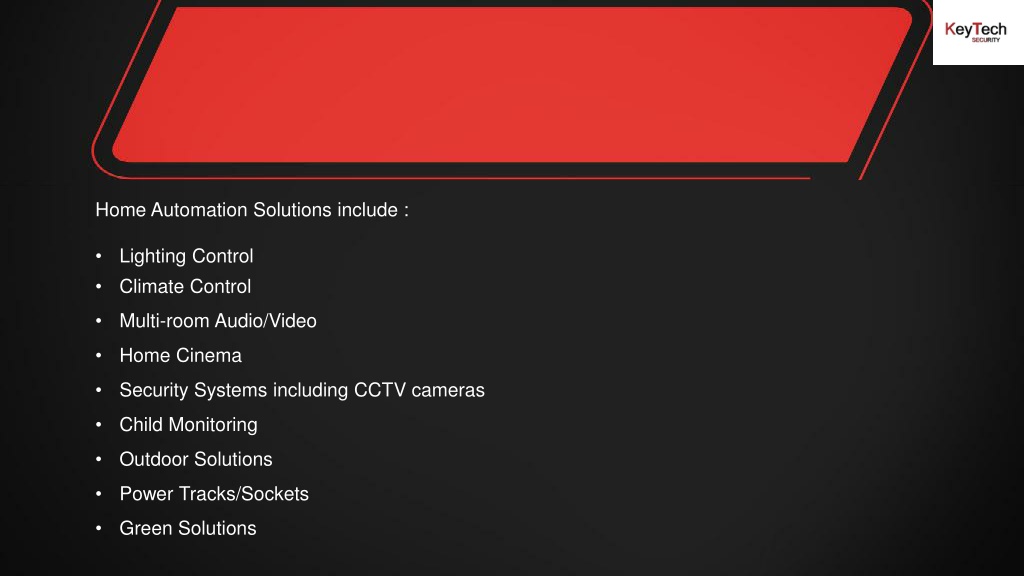Click the Power Tracks/Sockets list item

click(x=214, y=494)
